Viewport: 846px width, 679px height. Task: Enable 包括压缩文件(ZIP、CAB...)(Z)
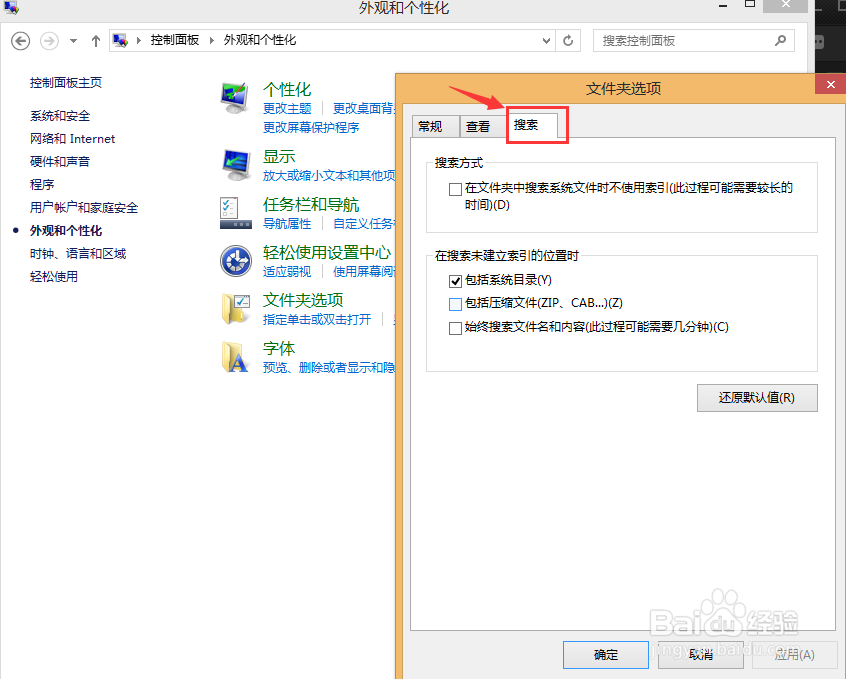[455, 304]
